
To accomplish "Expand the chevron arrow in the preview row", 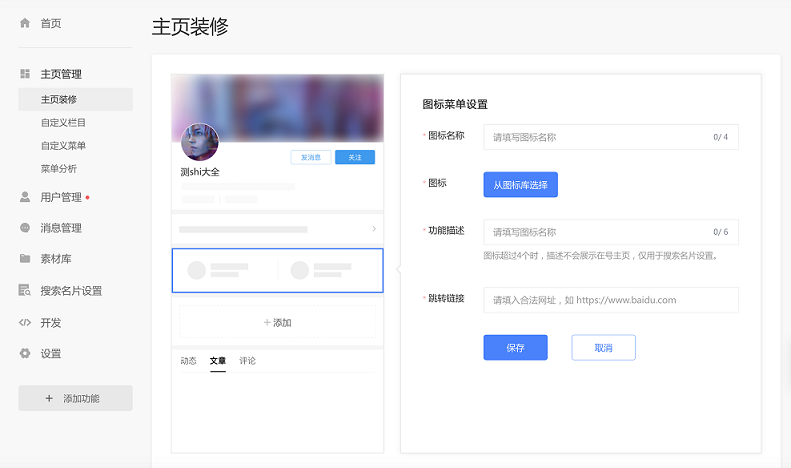I will [374, 229].
